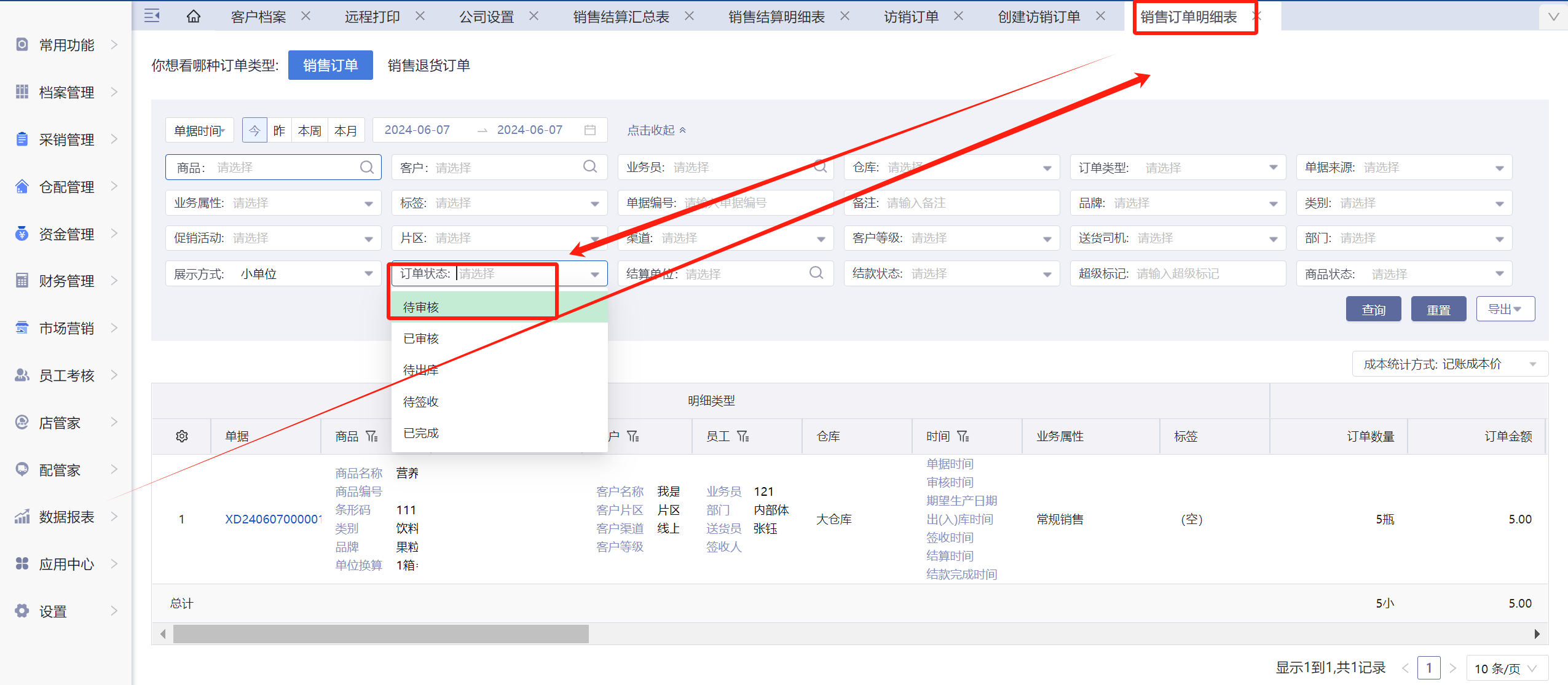Open 仓配管理 sidebar icon
1568x685 pixels.
click(x=22, y=186)
